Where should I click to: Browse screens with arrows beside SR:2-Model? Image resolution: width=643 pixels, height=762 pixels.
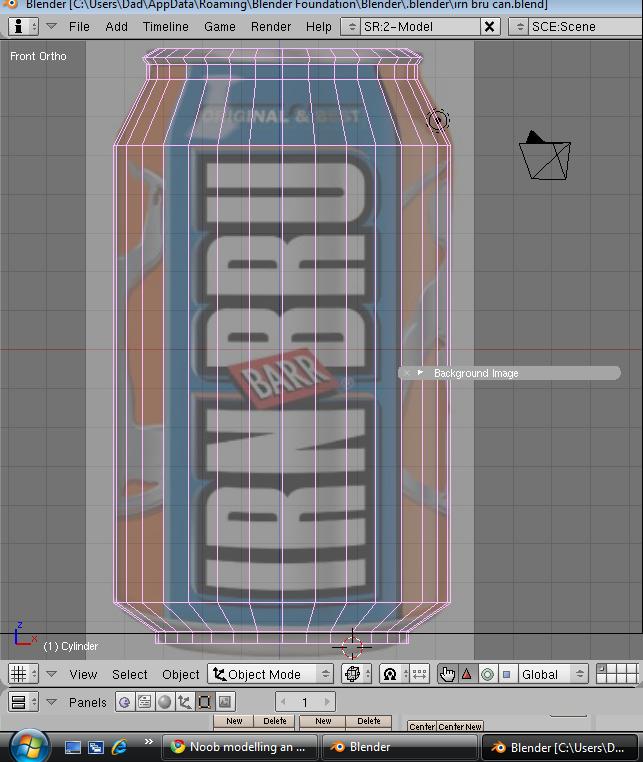click(351, 26)
